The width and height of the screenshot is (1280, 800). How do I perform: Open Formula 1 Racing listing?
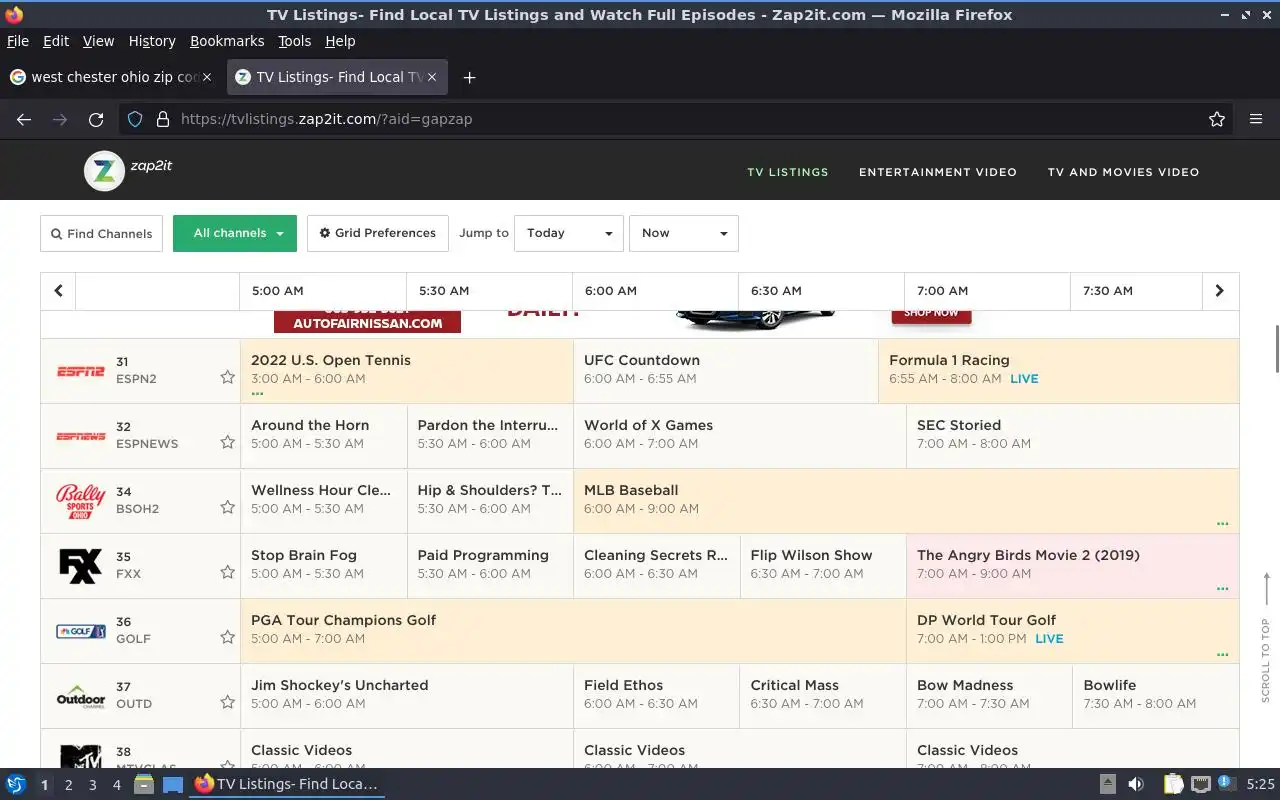1058,371
